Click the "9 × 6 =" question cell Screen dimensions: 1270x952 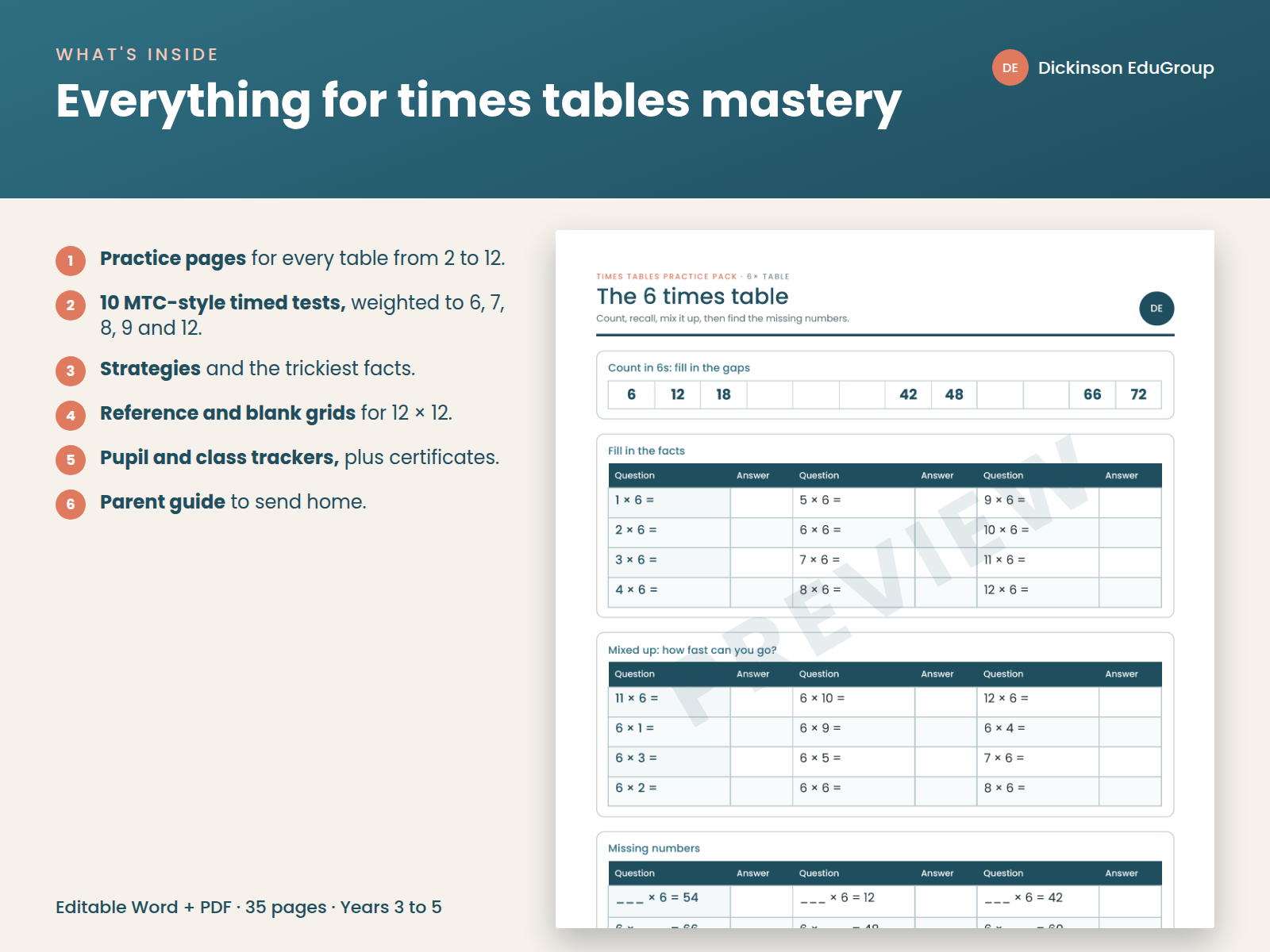[x=1038, y=502]
